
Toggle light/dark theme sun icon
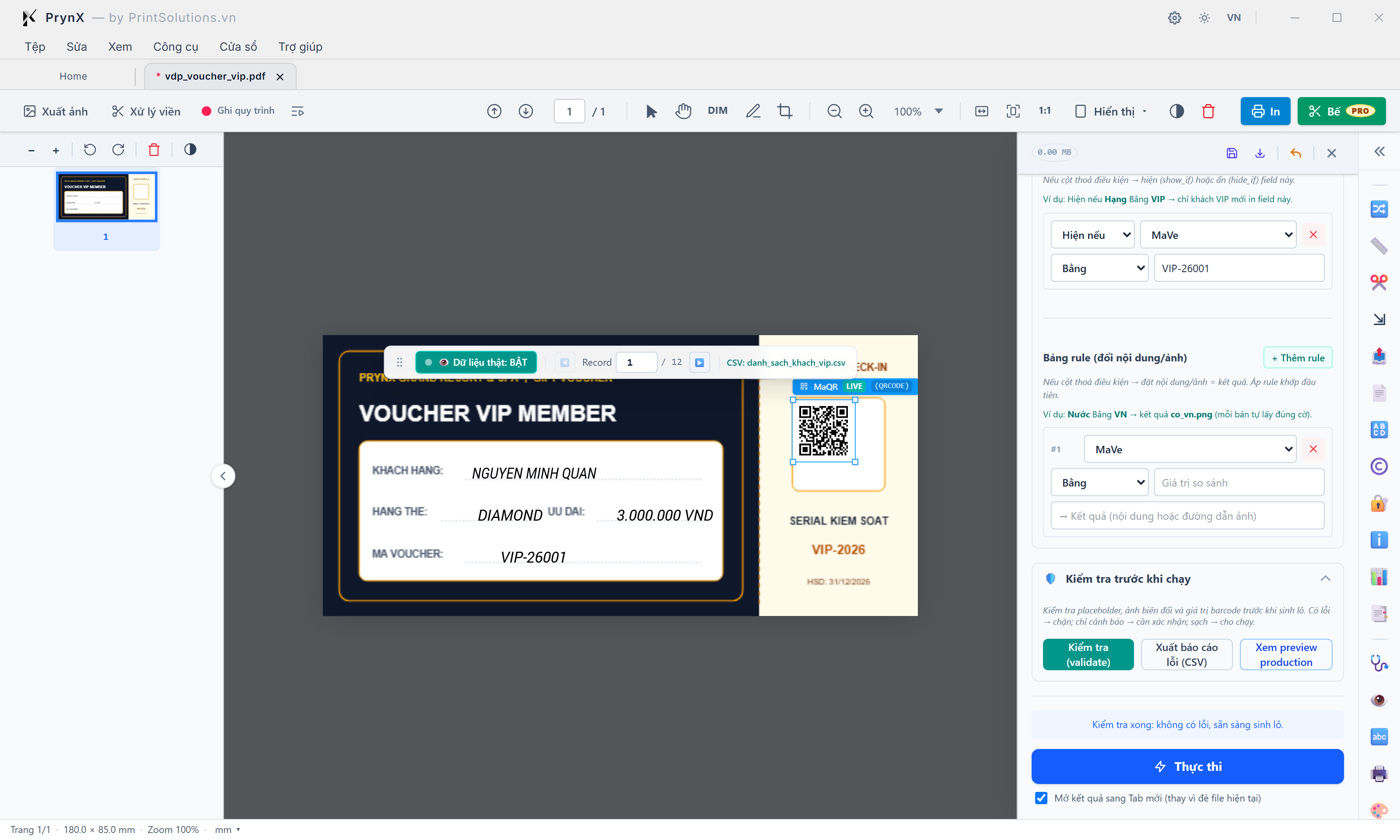(x=1204, y=17)
